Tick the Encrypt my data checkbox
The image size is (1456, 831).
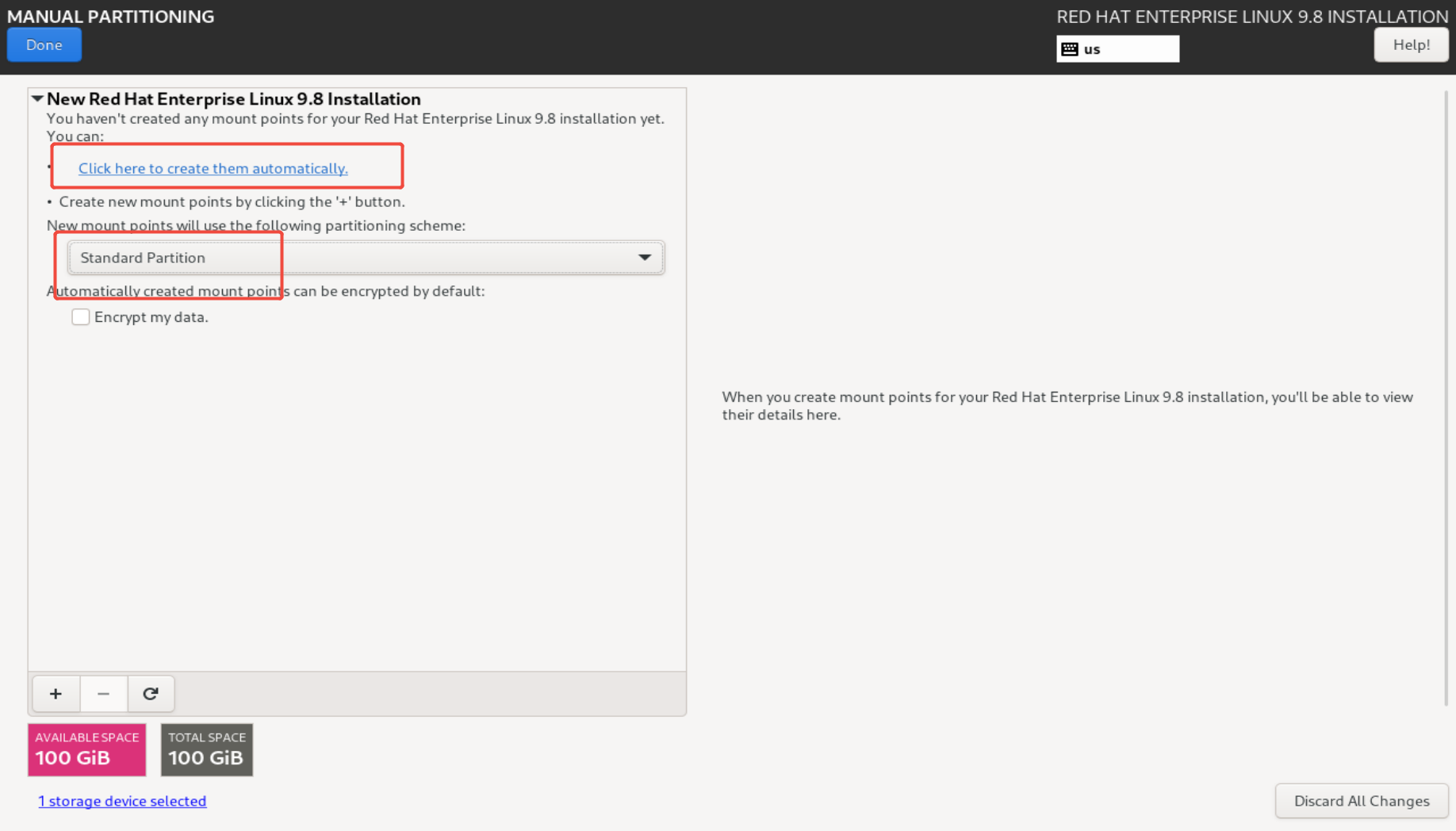[x=80, y=317]
